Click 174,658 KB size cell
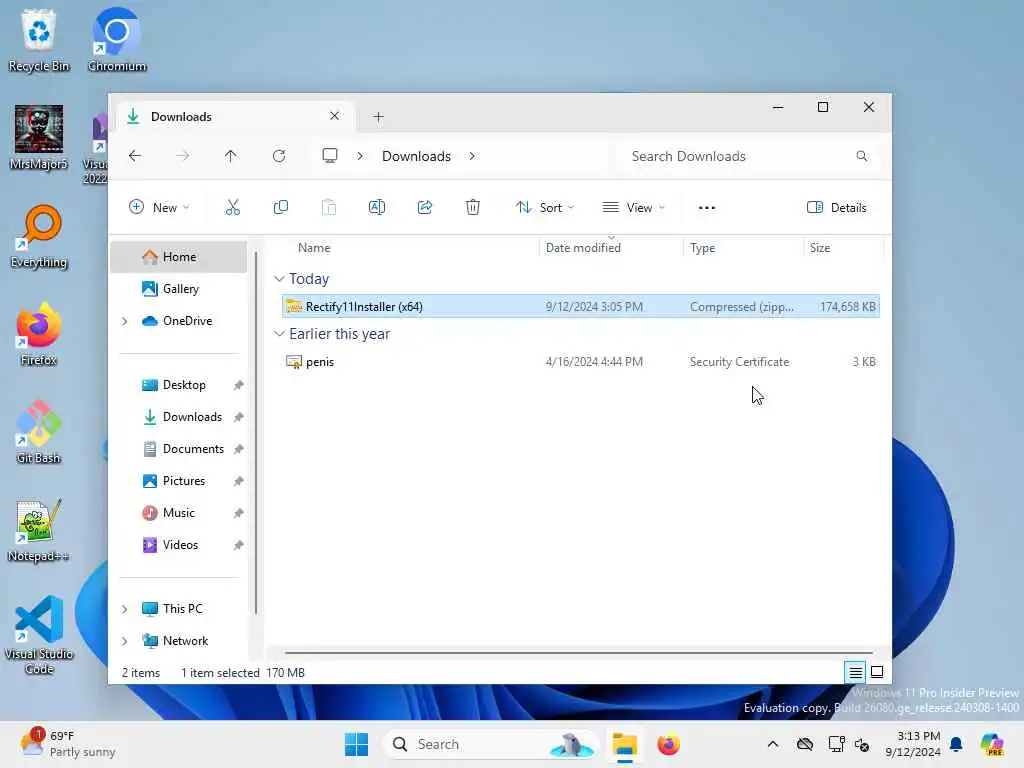Screen dimensions: 1024x768 pyautogui.click(x=847, y=307)
